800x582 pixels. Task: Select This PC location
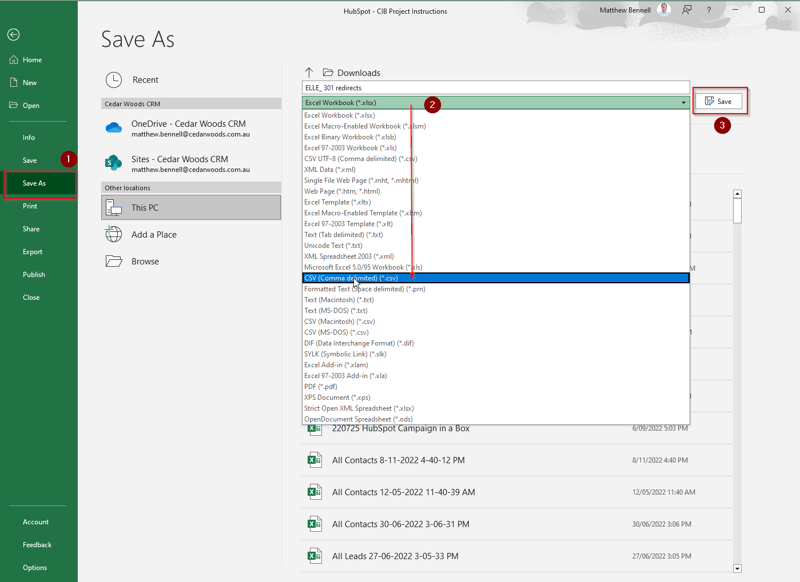tap(191, 208)
